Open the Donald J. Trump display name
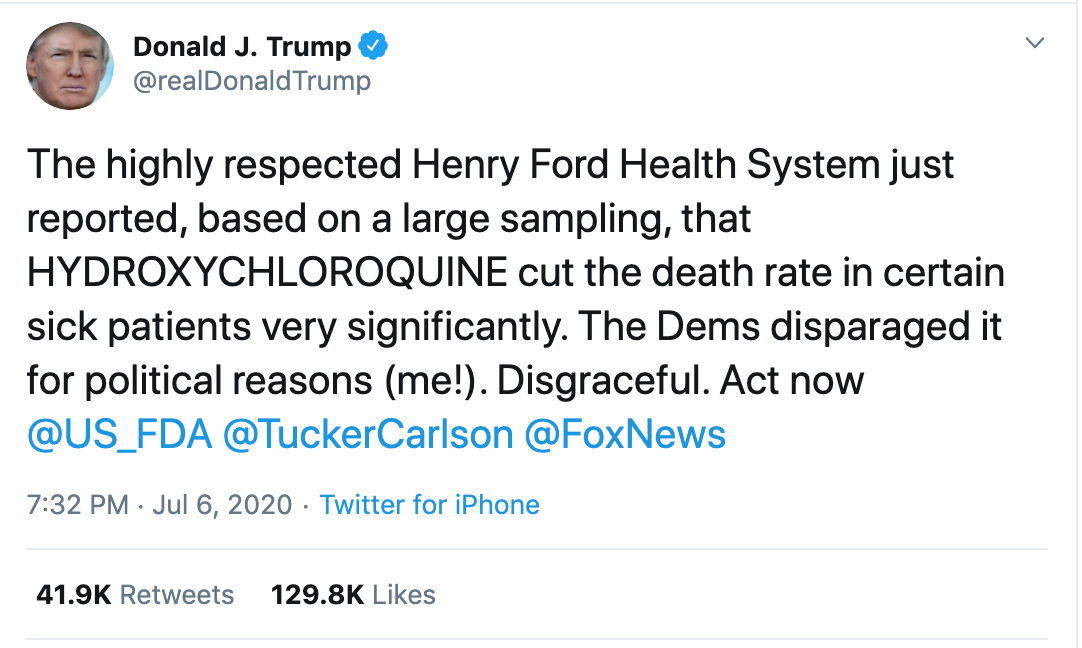 point(242,47)
